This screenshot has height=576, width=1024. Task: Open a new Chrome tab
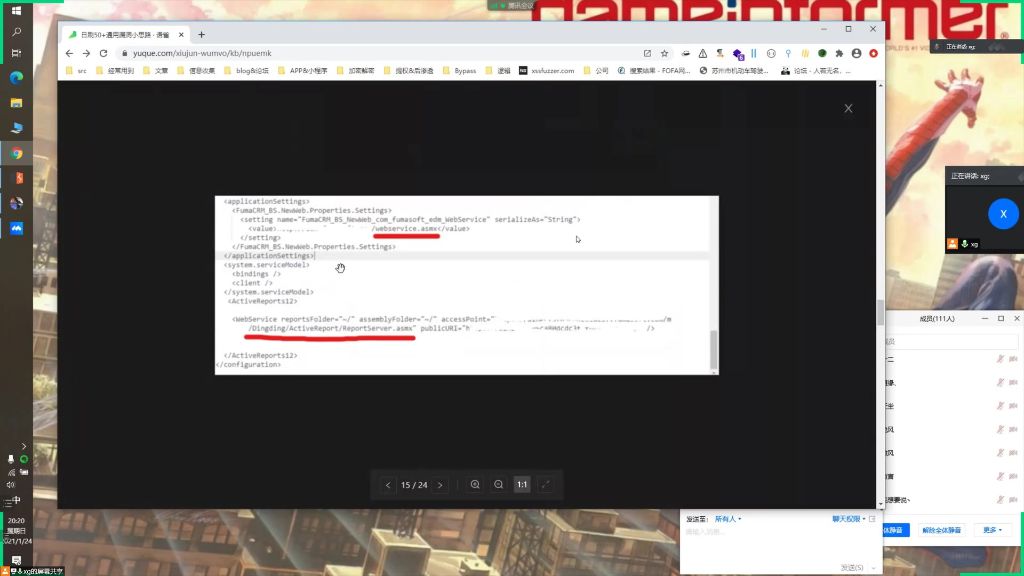[201, 35]
